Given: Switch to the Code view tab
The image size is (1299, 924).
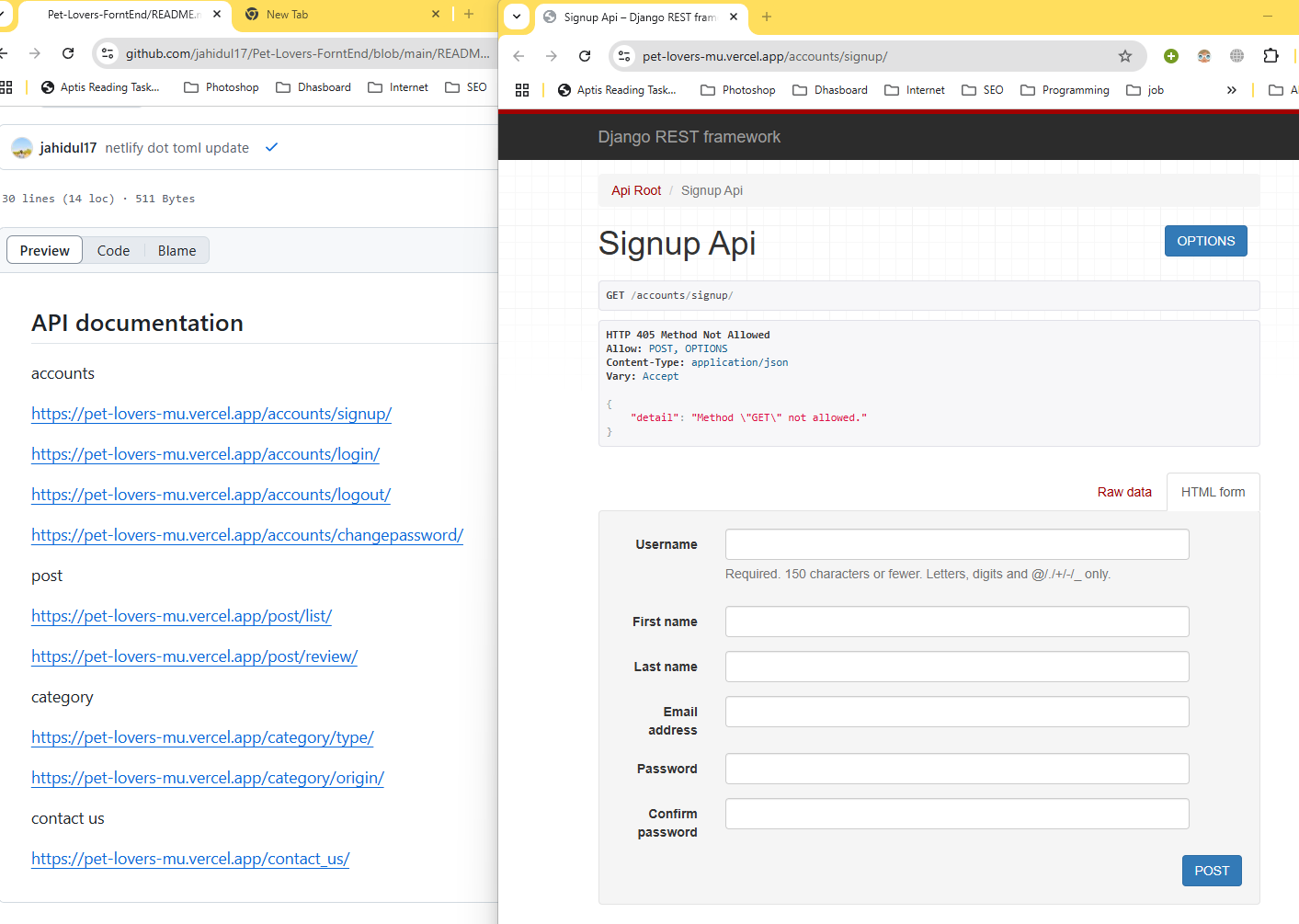Looking at the screenshot, I should (113, 251).
